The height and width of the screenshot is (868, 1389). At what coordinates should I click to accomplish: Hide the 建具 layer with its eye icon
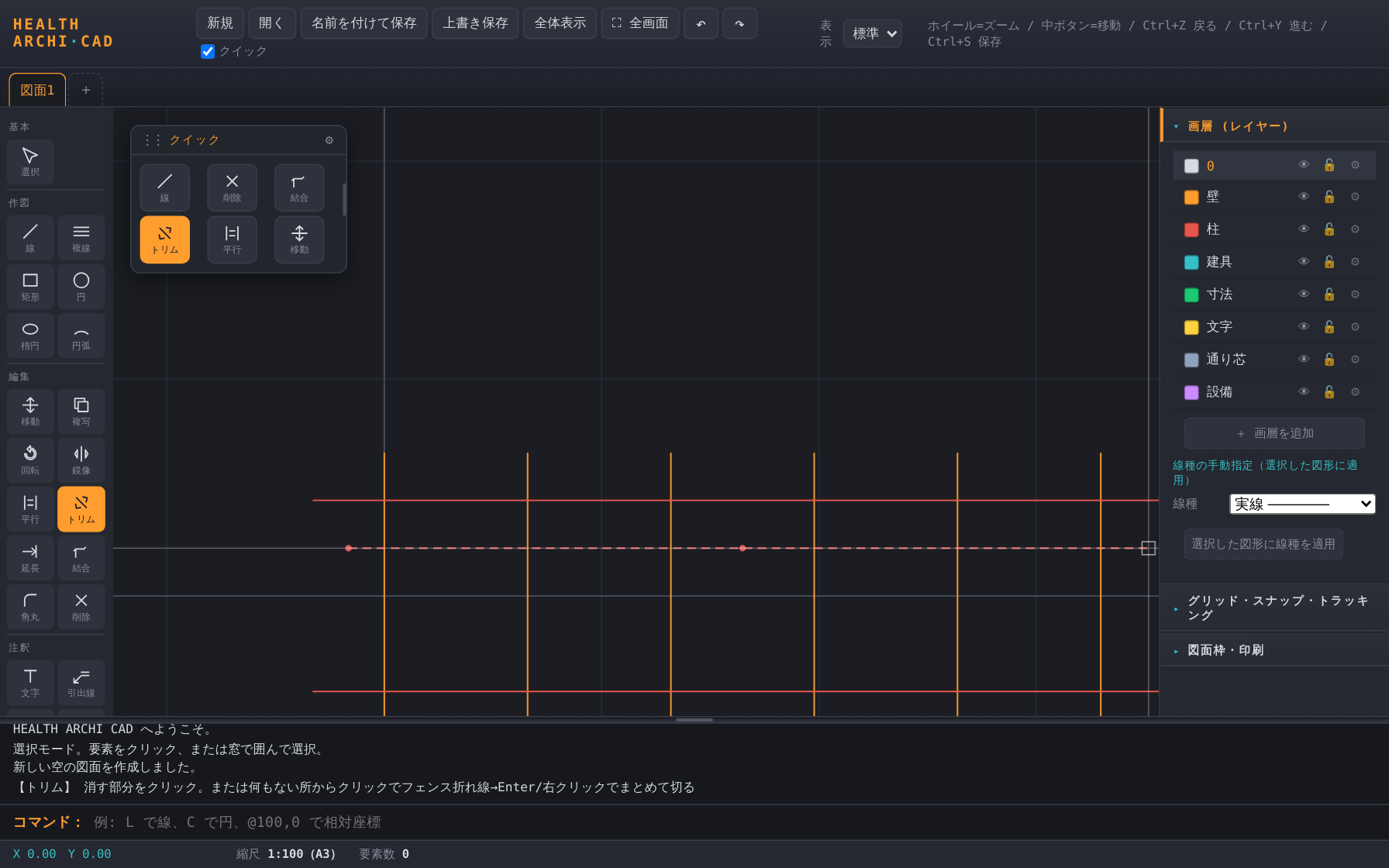pos(1304,262)
